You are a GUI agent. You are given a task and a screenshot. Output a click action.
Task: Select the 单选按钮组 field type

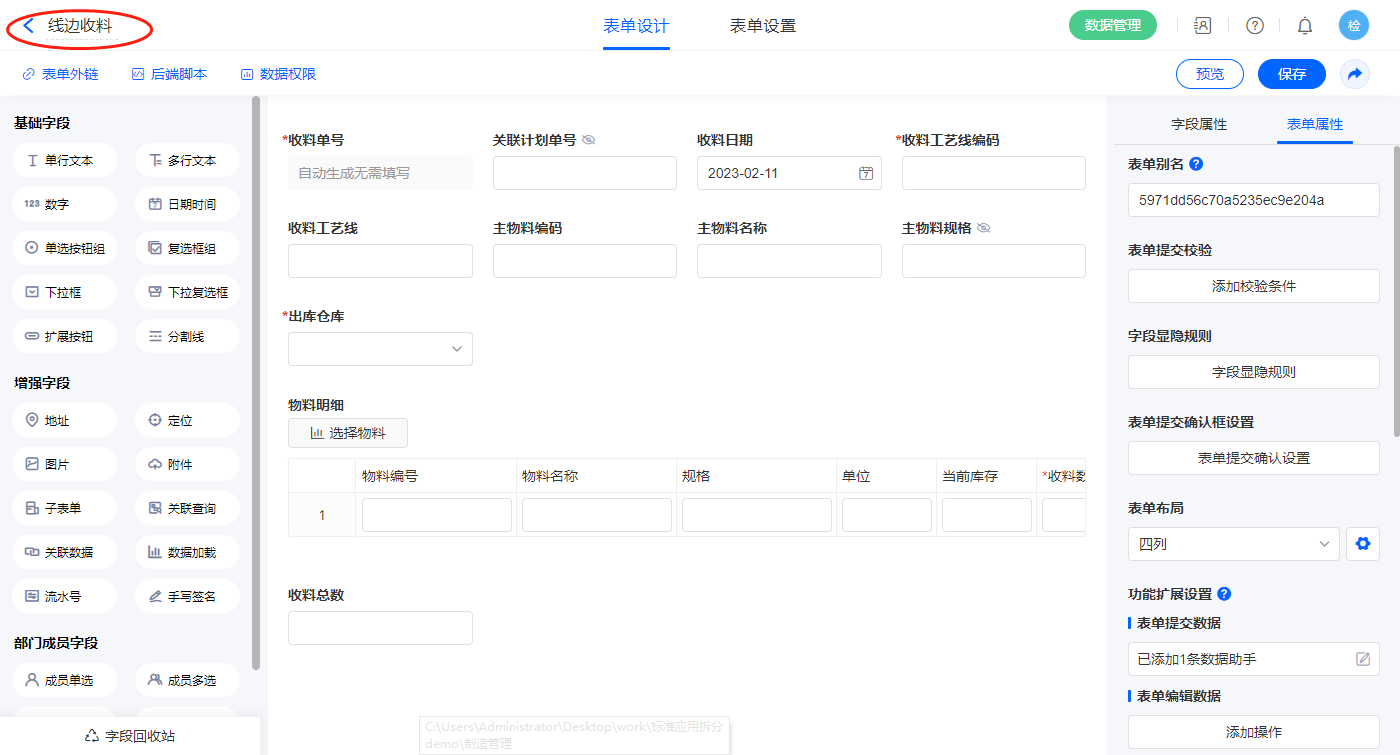tap(65, 248)
